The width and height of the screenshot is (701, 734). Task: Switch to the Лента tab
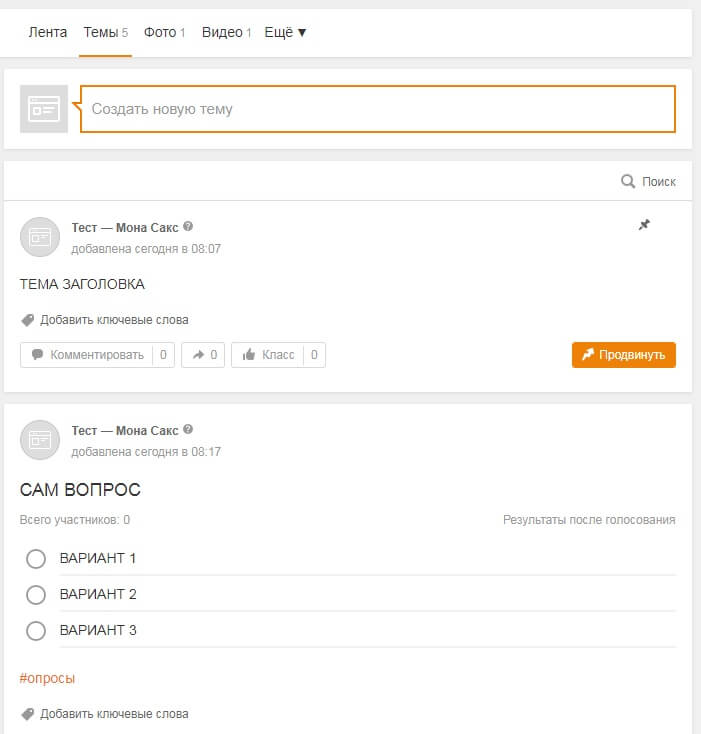tap(48, 32)
